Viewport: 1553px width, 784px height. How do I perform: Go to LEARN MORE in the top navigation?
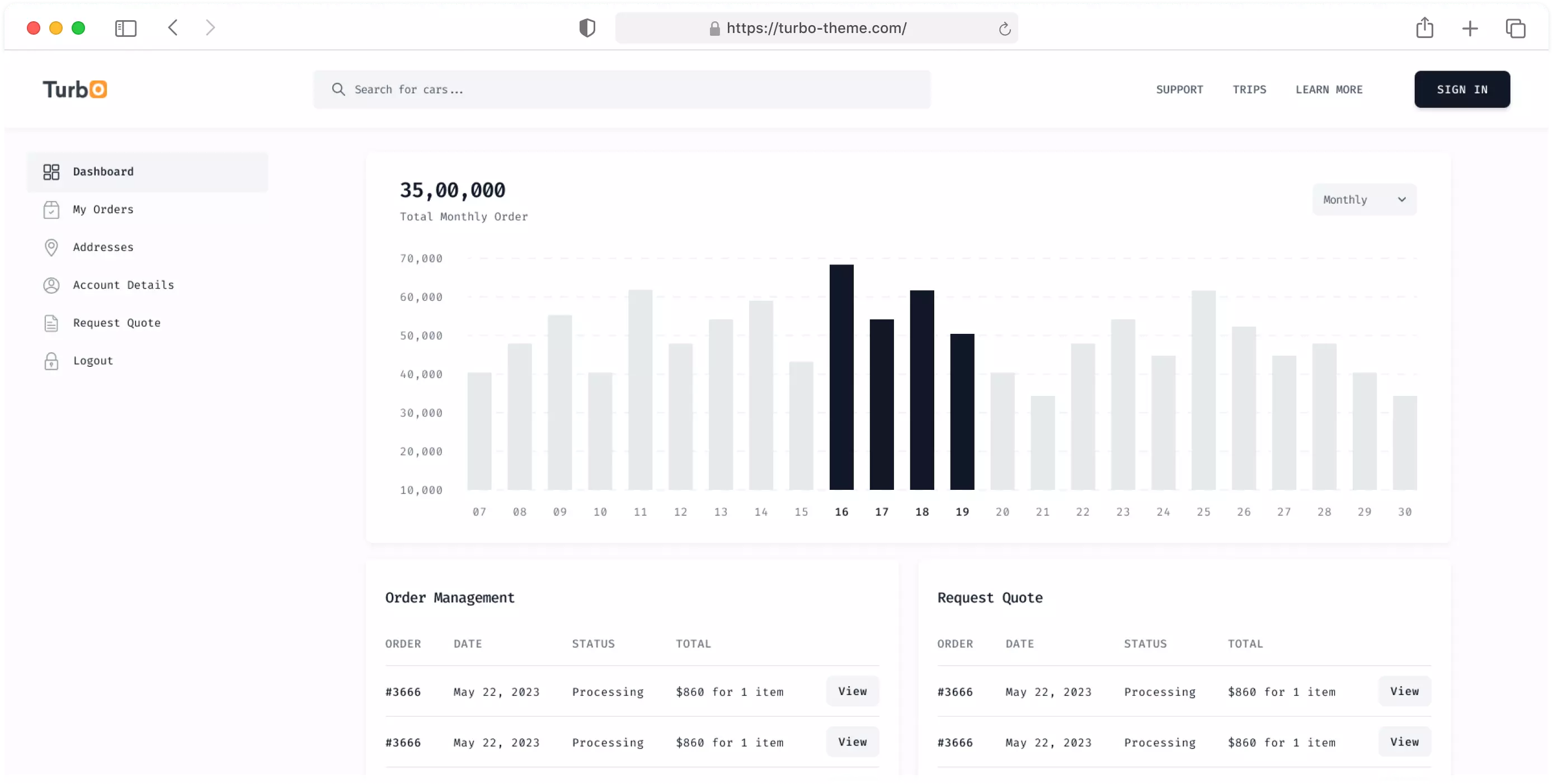pyautogui.click(x=1329, y=89)
